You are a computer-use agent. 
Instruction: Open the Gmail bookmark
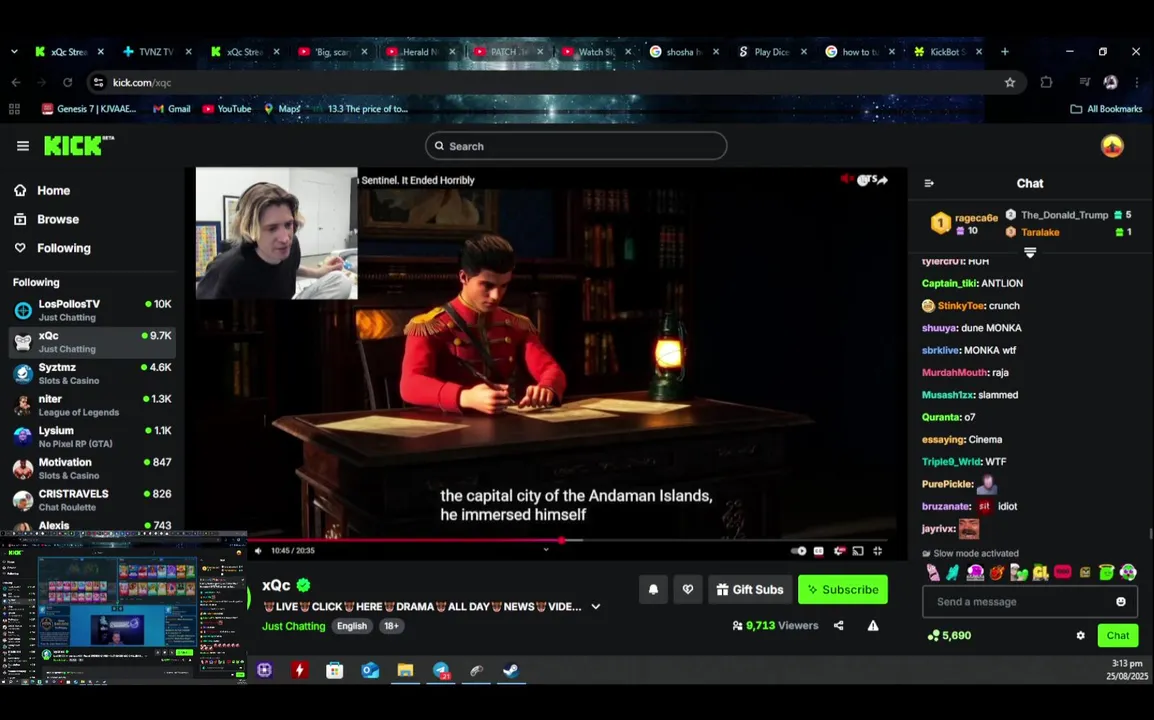[x=171, y=109]
